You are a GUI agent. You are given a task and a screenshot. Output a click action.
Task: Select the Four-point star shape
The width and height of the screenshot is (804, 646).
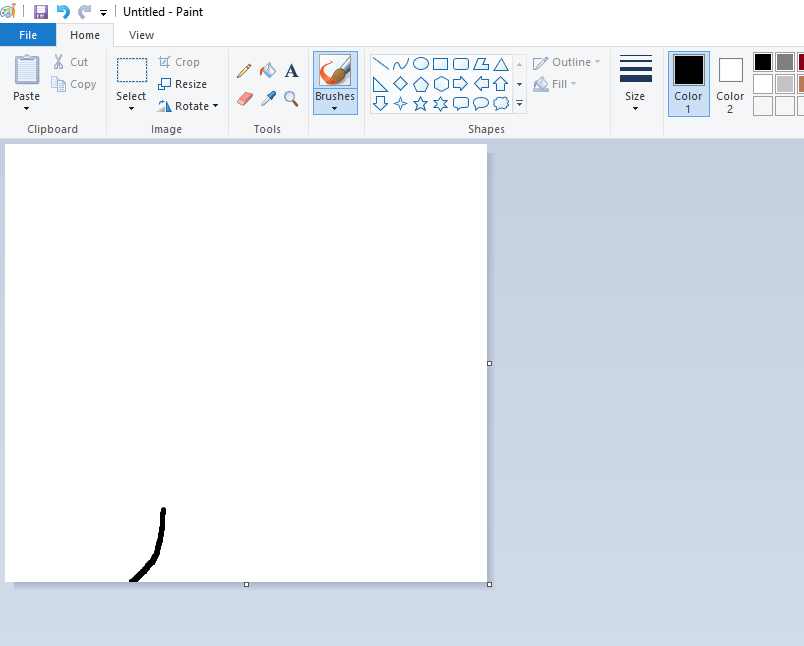400,104
